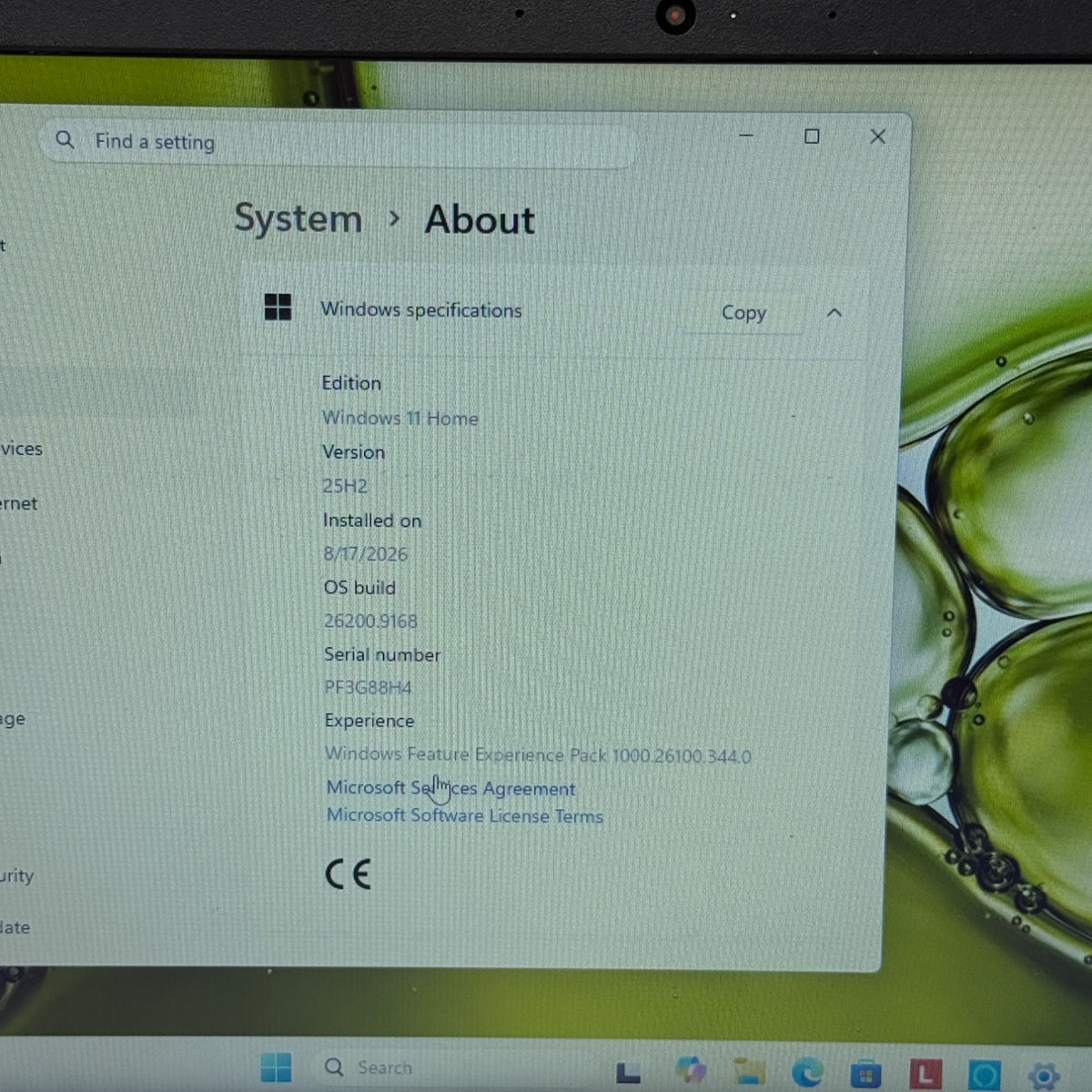Close the Settings window

coord(878,136)
